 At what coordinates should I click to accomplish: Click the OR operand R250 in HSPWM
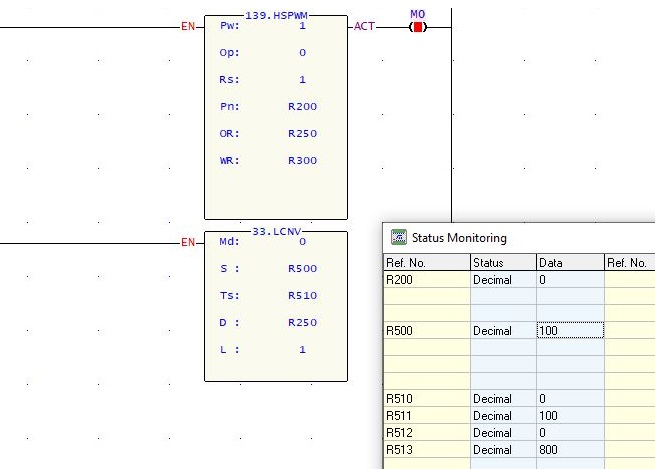coord(302,133)
